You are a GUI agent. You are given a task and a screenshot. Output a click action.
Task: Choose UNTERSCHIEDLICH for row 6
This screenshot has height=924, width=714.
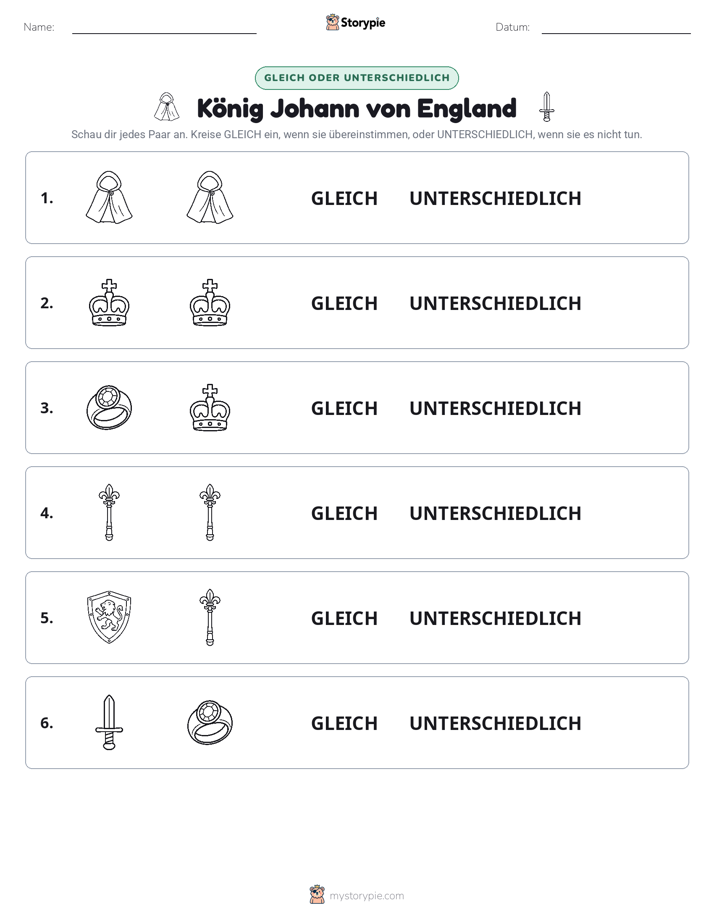pyautogui.click(x=495, y=723)
